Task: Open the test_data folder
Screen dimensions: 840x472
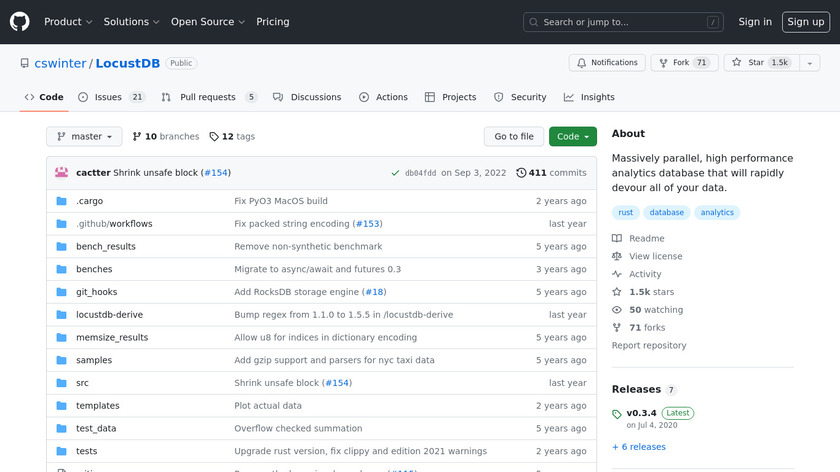Action: (96, 429)
